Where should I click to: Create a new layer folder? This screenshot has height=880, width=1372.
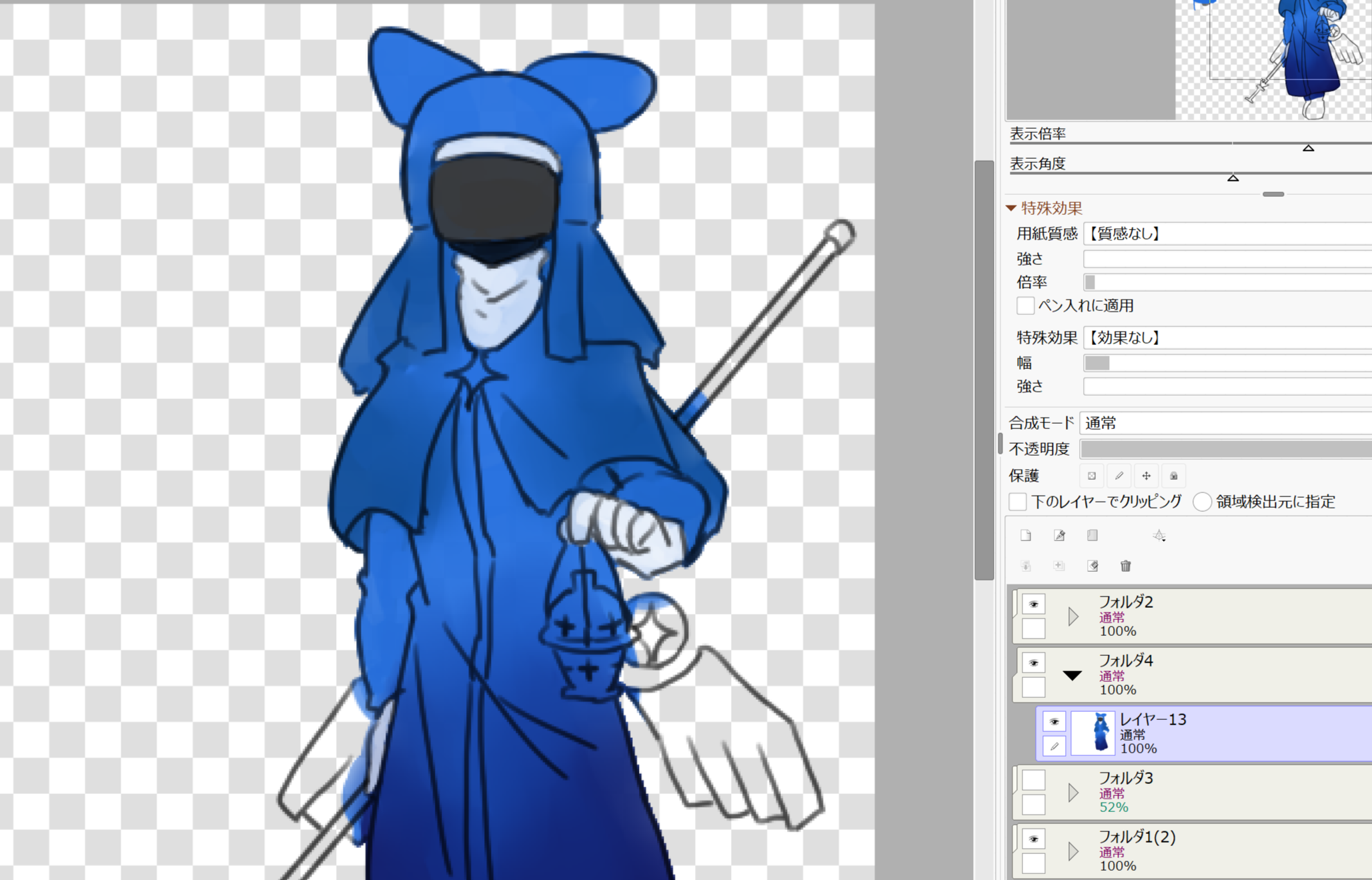[x=1092, y=535]
